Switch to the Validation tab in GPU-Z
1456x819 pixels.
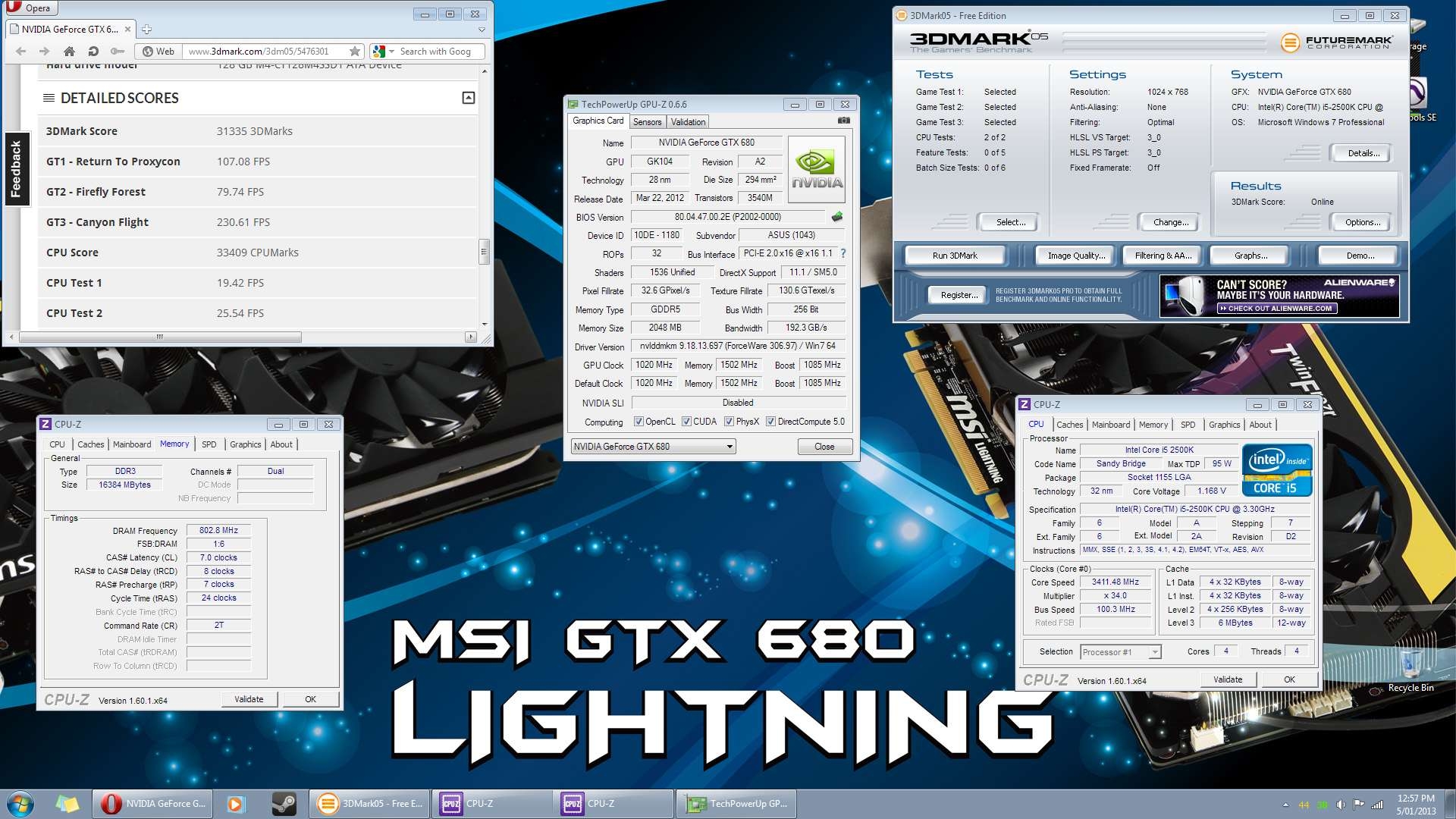point(688,122)
